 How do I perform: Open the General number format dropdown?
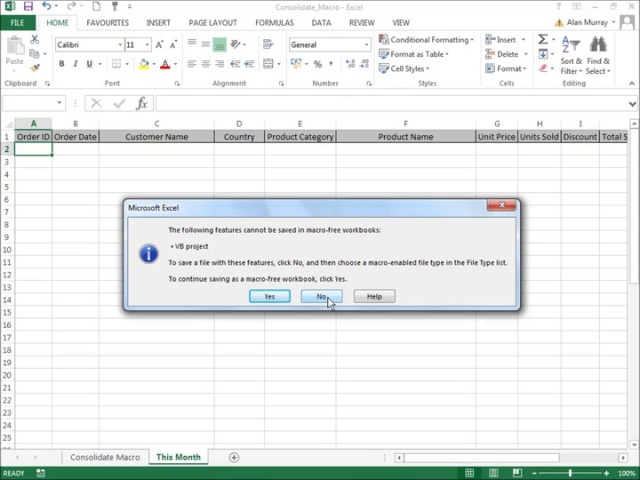(x=366, y=45)
